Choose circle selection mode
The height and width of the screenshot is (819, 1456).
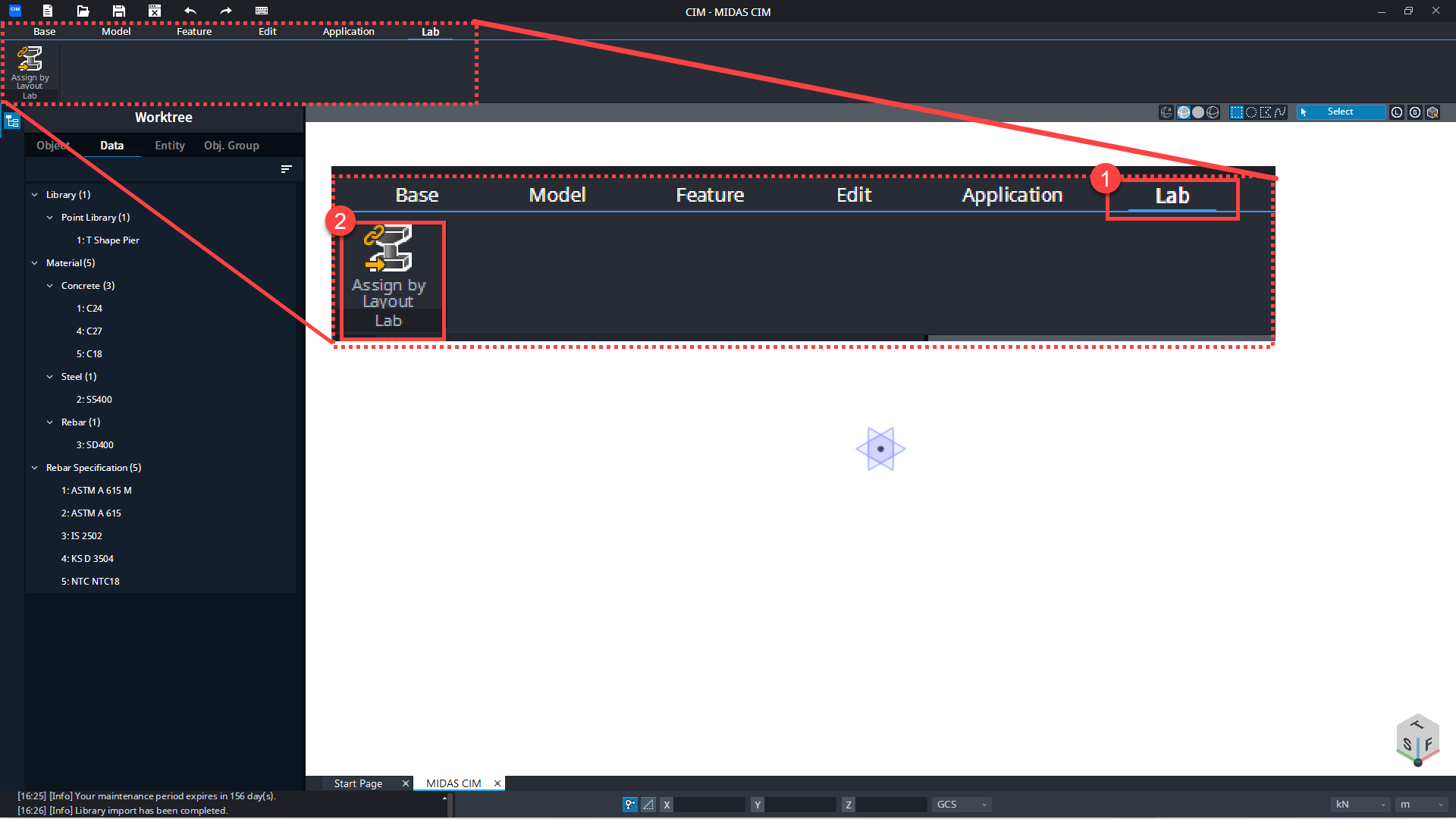point(1251,112)
